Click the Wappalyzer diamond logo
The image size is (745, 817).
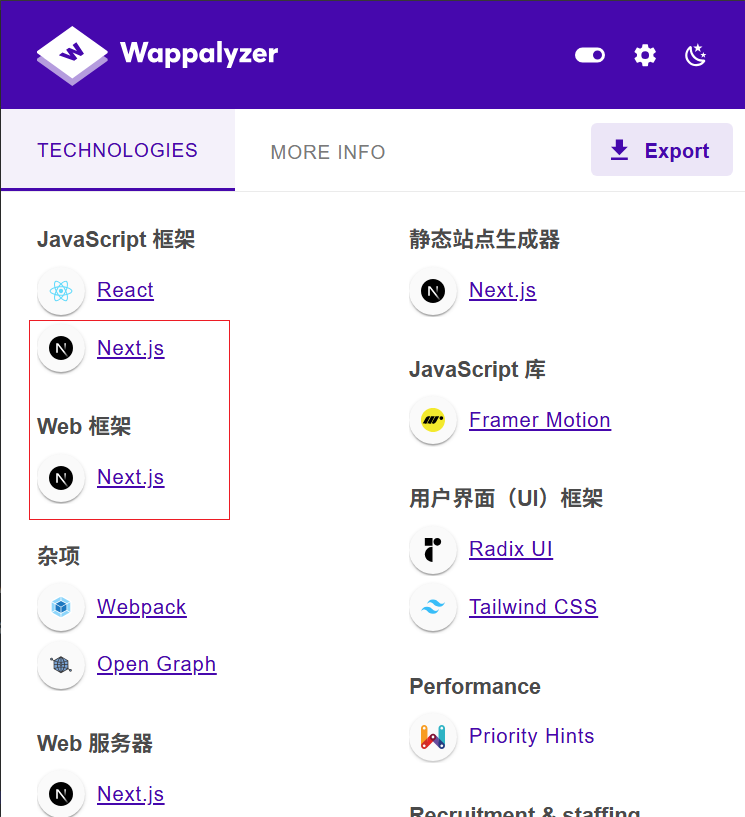(72, 55)
